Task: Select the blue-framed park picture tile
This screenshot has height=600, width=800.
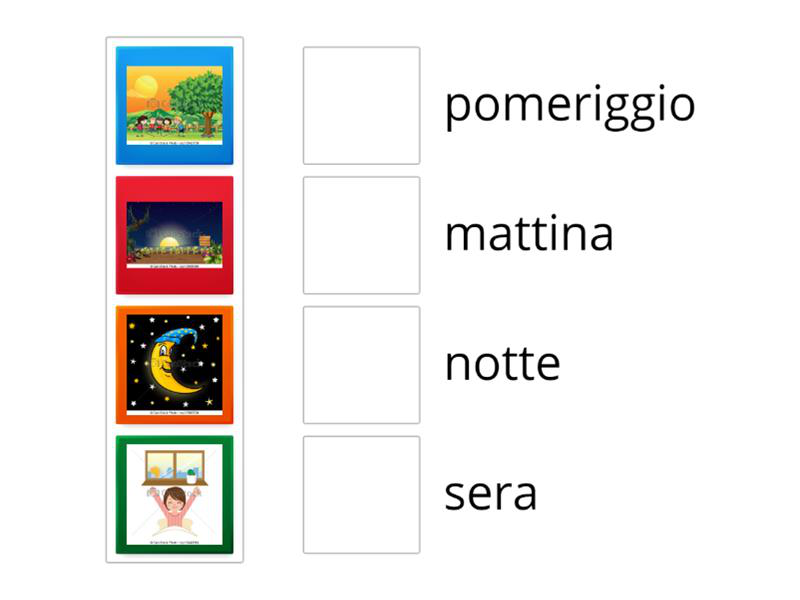Action: click(x=175, y=105)
